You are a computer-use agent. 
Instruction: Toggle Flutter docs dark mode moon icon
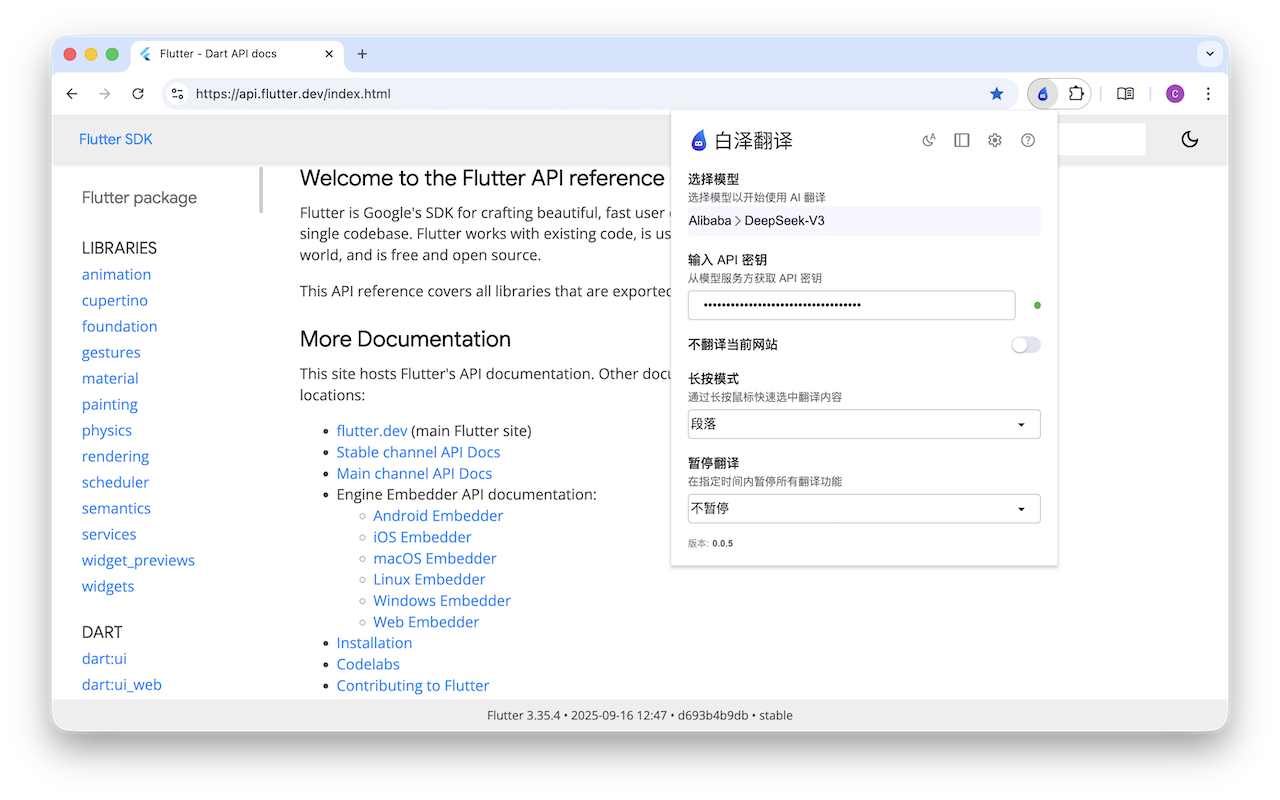click(x=1189, y=139)
